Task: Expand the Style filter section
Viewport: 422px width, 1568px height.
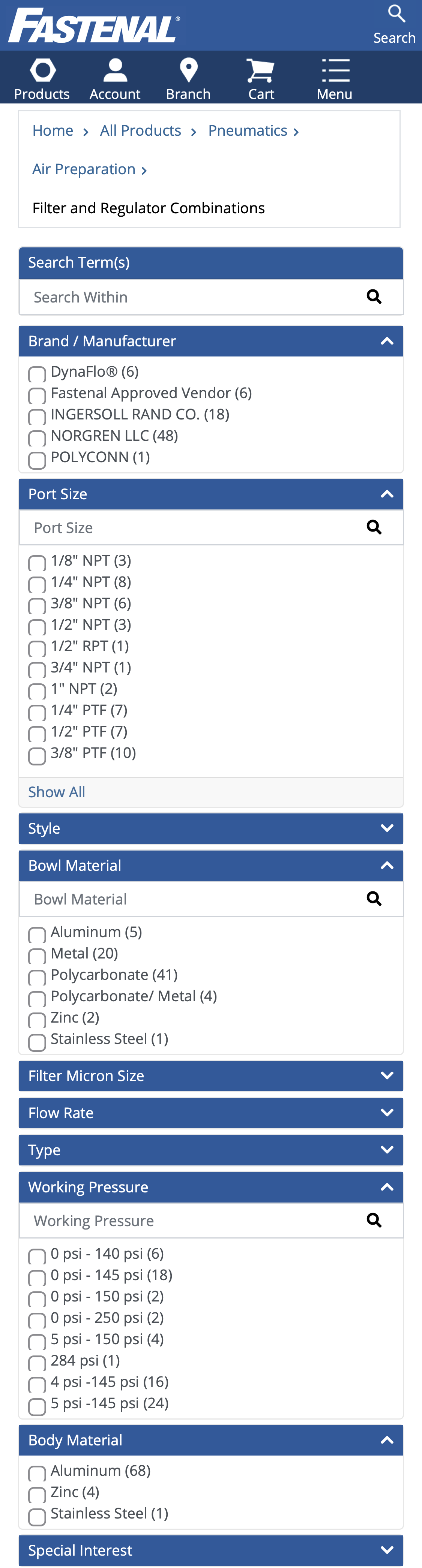Action: tap(388, 828)
